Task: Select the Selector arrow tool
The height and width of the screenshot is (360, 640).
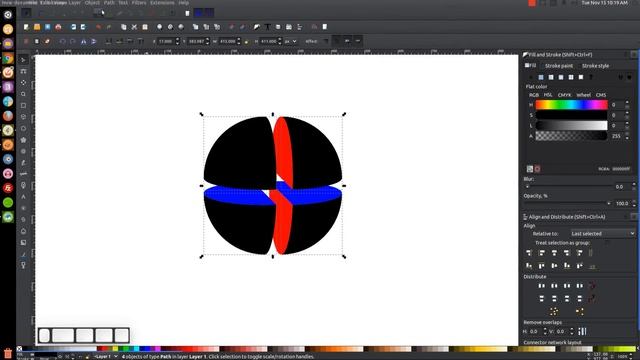Action: point(23,60)
